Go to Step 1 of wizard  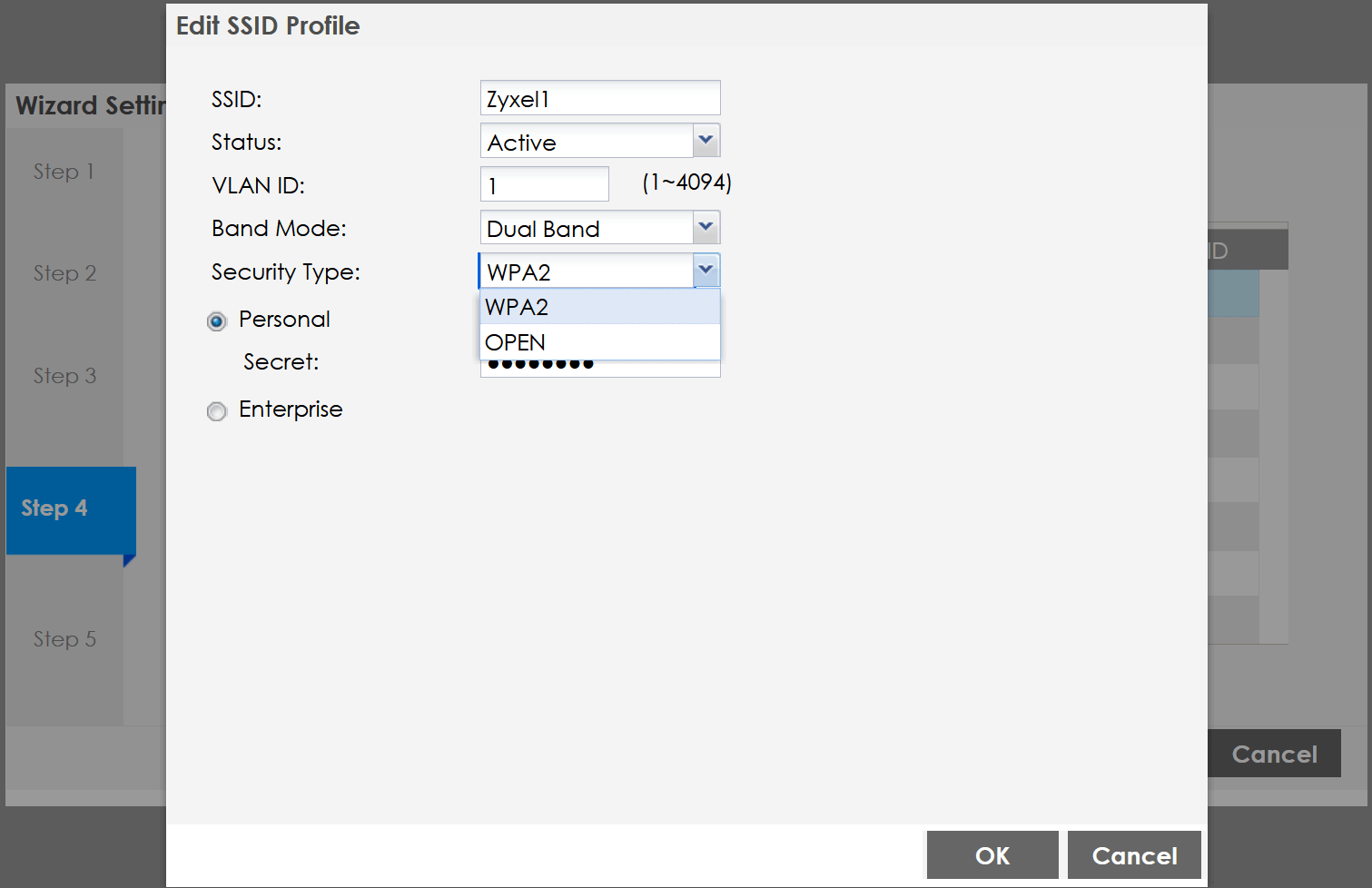pos(64,172)
